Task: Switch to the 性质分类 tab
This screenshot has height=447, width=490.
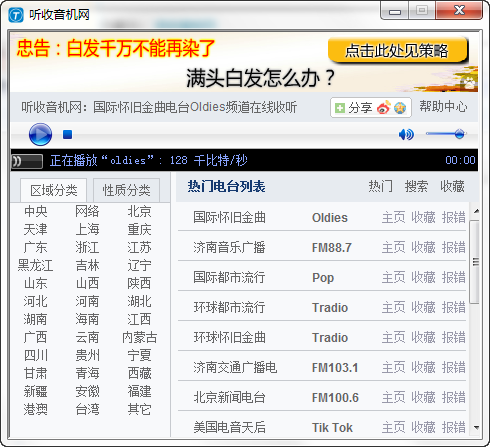Action: pos(126,190)
